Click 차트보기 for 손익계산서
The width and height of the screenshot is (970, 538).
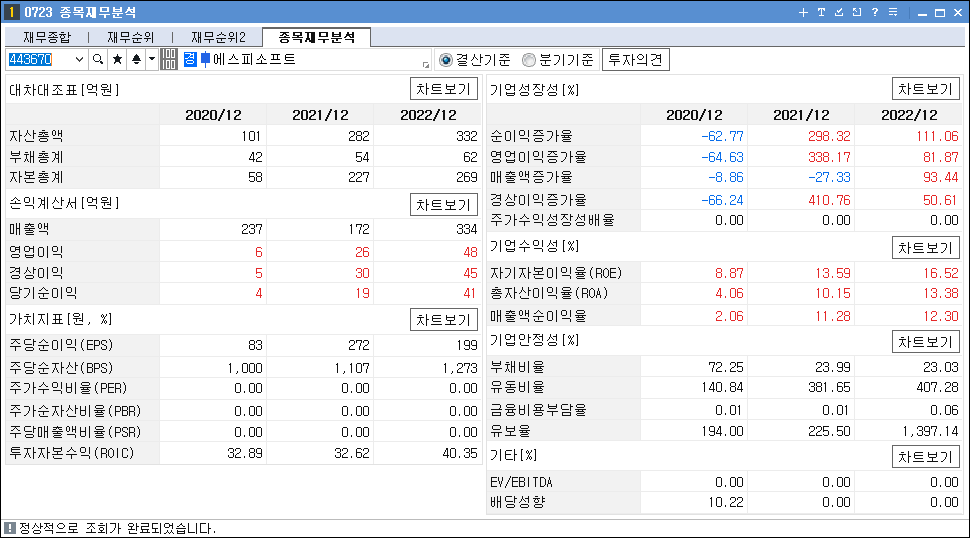pyautogui.click(x=444, y=205)
